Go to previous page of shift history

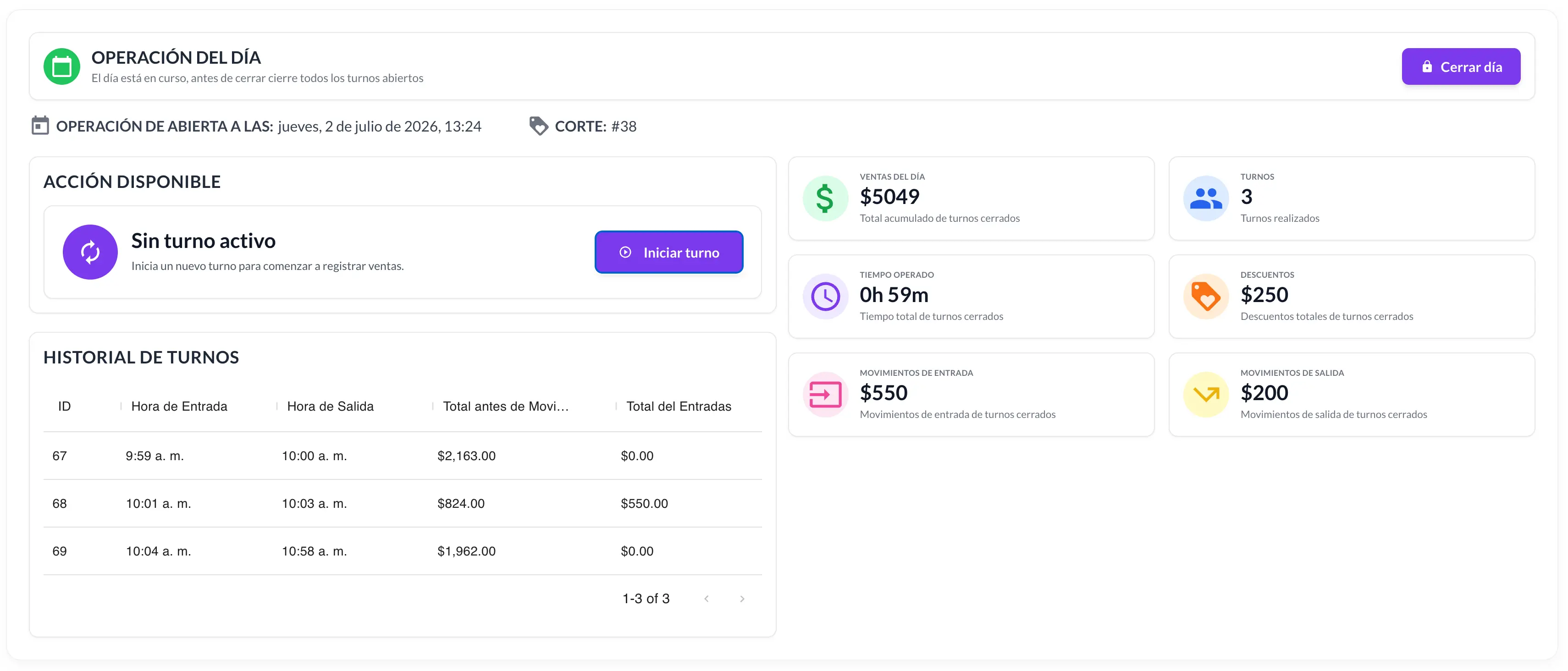tap(706, 599)
